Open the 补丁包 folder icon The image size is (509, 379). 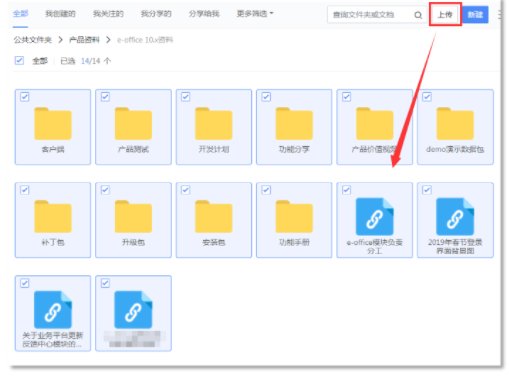coord(53,217)
